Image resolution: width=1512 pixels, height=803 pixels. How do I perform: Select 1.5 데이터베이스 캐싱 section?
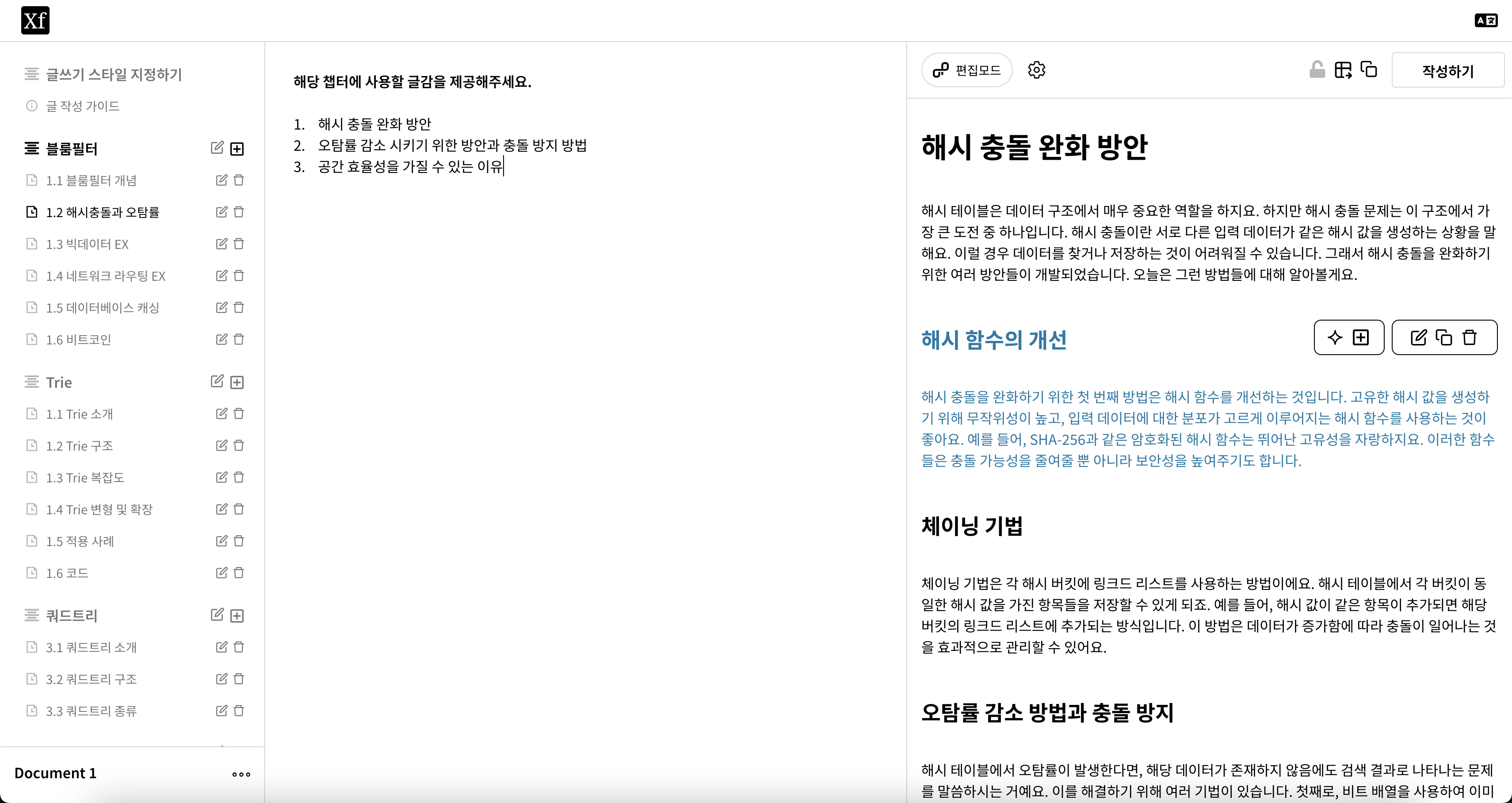click(x=103, y=307)
